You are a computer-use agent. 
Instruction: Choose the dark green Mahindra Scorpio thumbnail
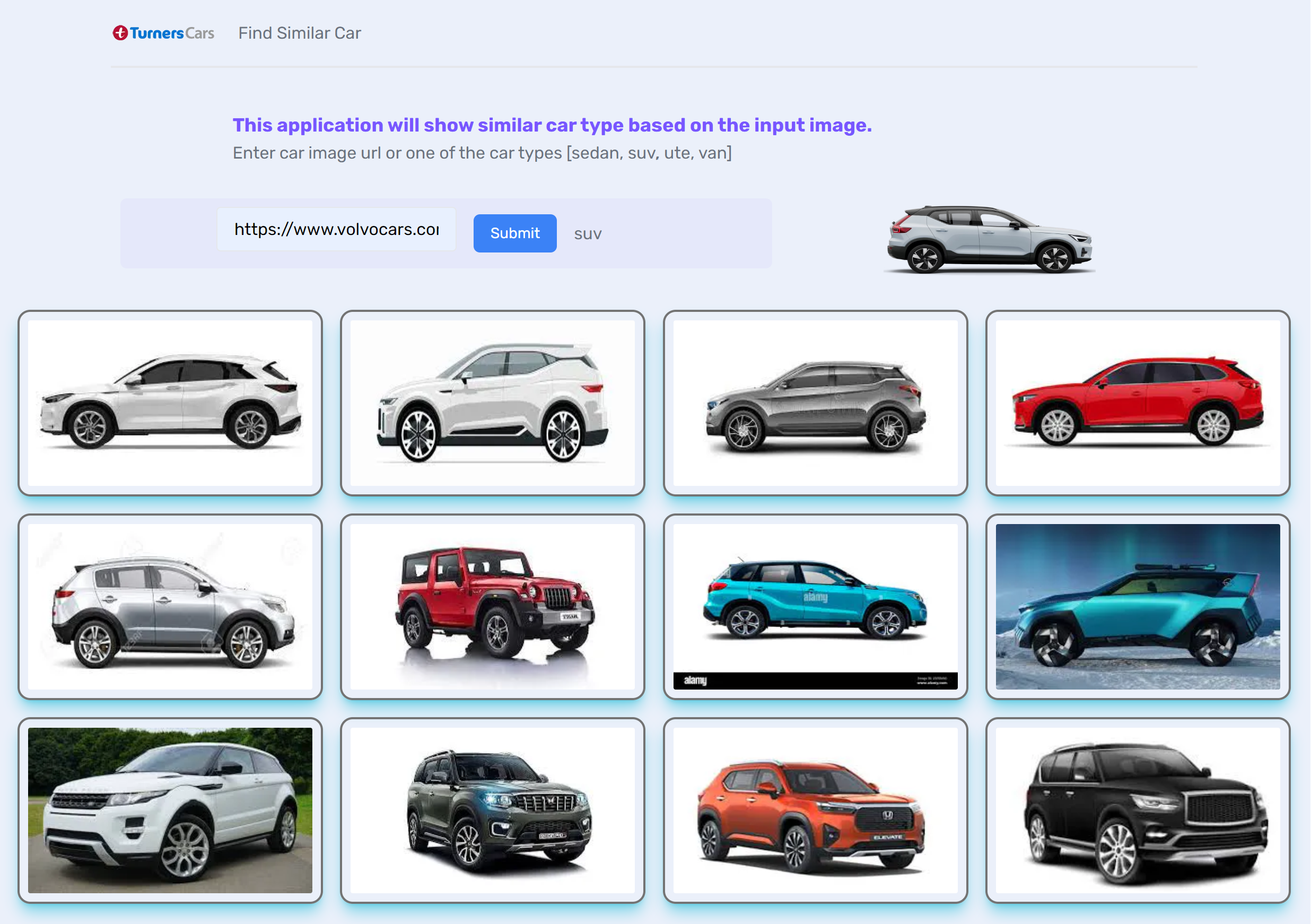pyautogui.click(x=492, y=810)
